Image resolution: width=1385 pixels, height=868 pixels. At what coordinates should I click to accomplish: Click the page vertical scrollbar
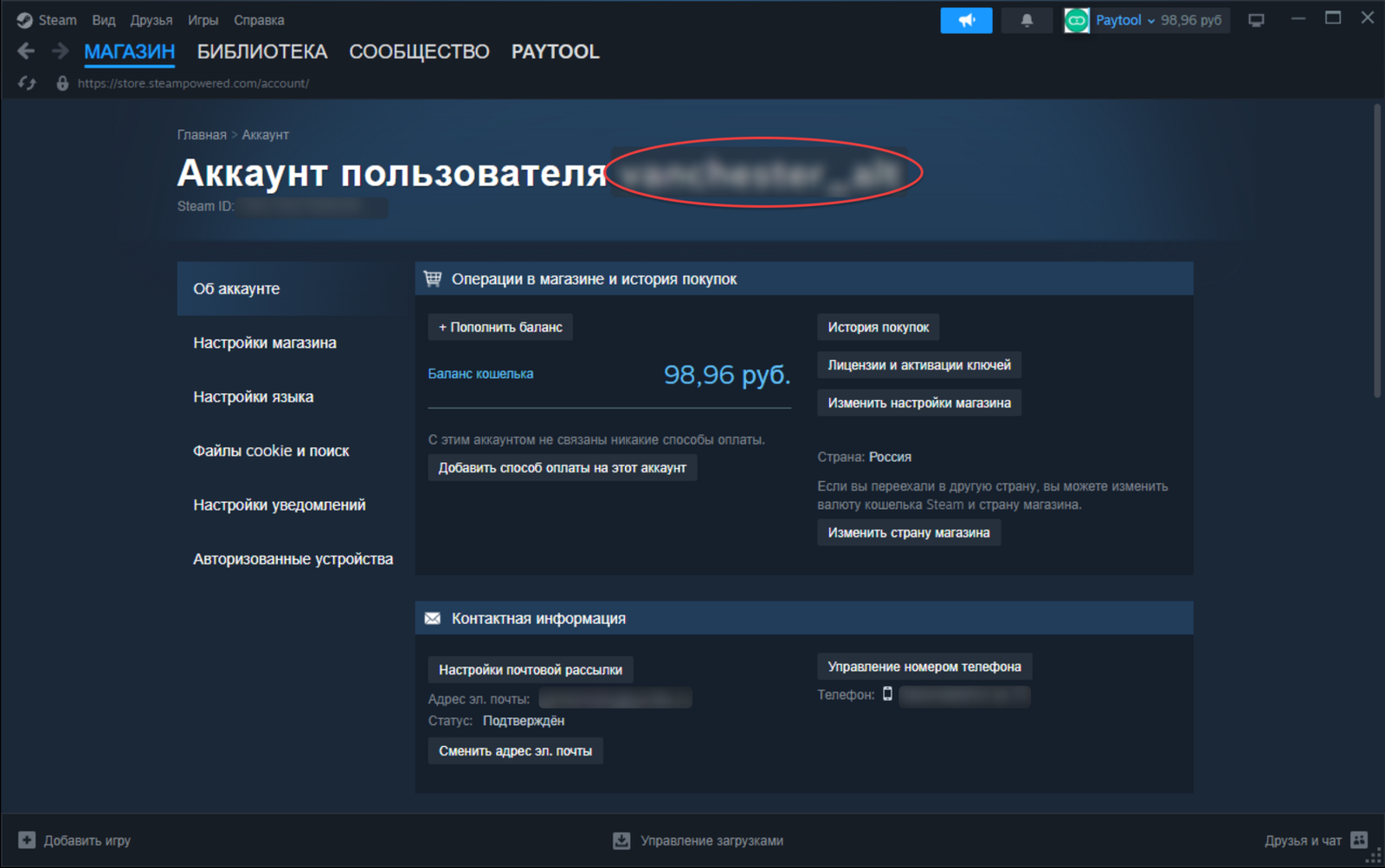point(1377,251)
